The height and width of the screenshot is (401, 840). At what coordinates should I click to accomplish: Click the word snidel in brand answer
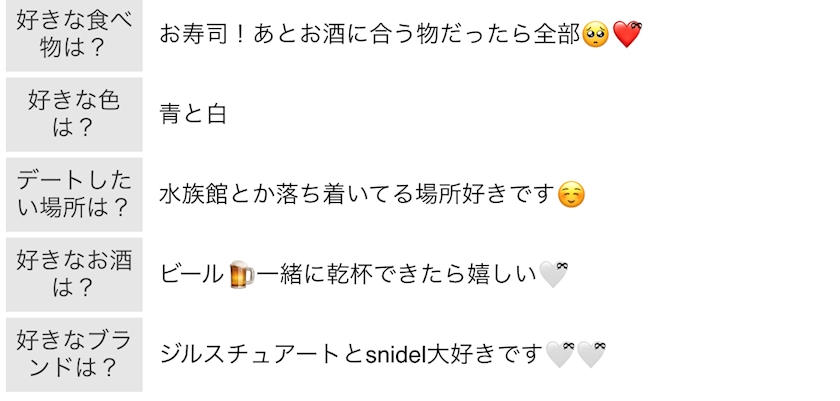pos(396,355)
